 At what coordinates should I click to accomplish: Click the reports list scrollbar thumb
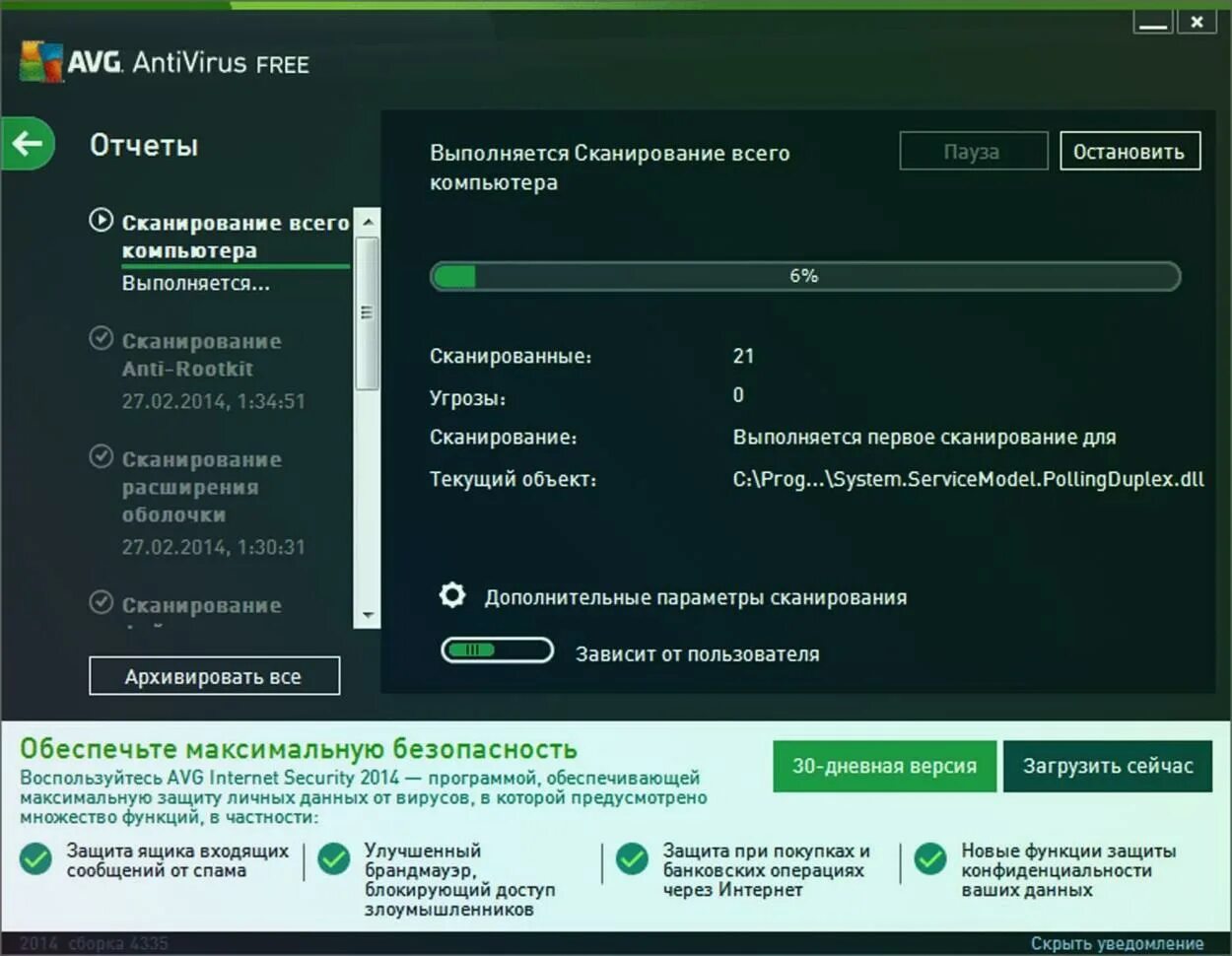click(x=367, y=312)
